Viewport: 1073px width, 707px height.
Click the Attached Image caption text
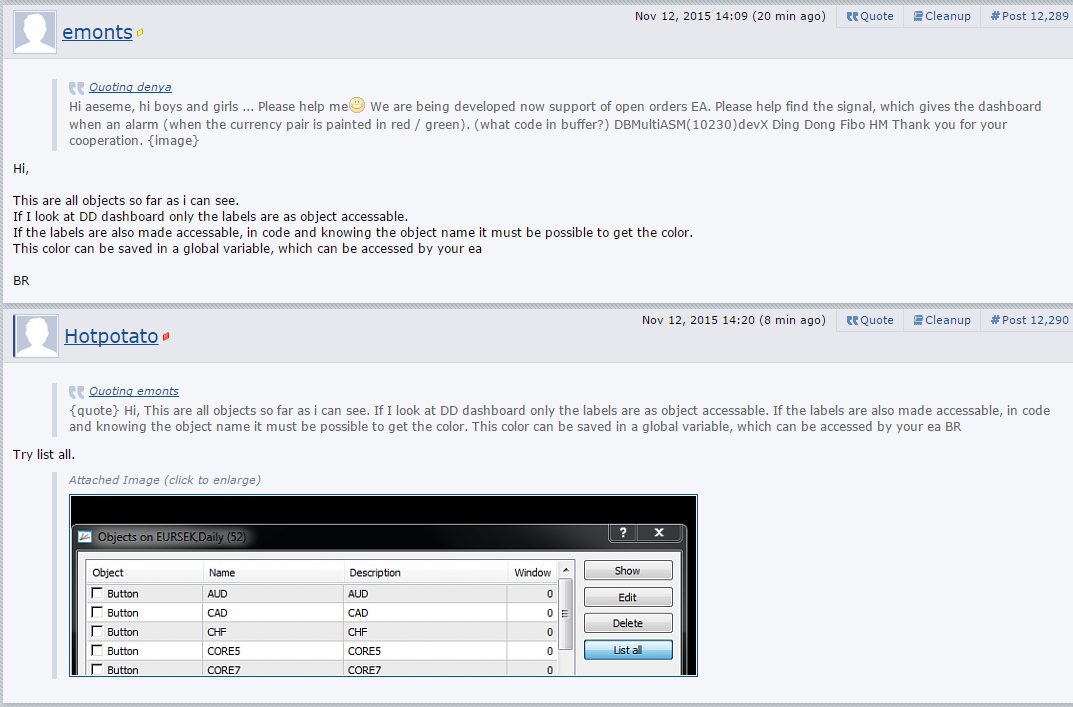[x=165, y=480]
